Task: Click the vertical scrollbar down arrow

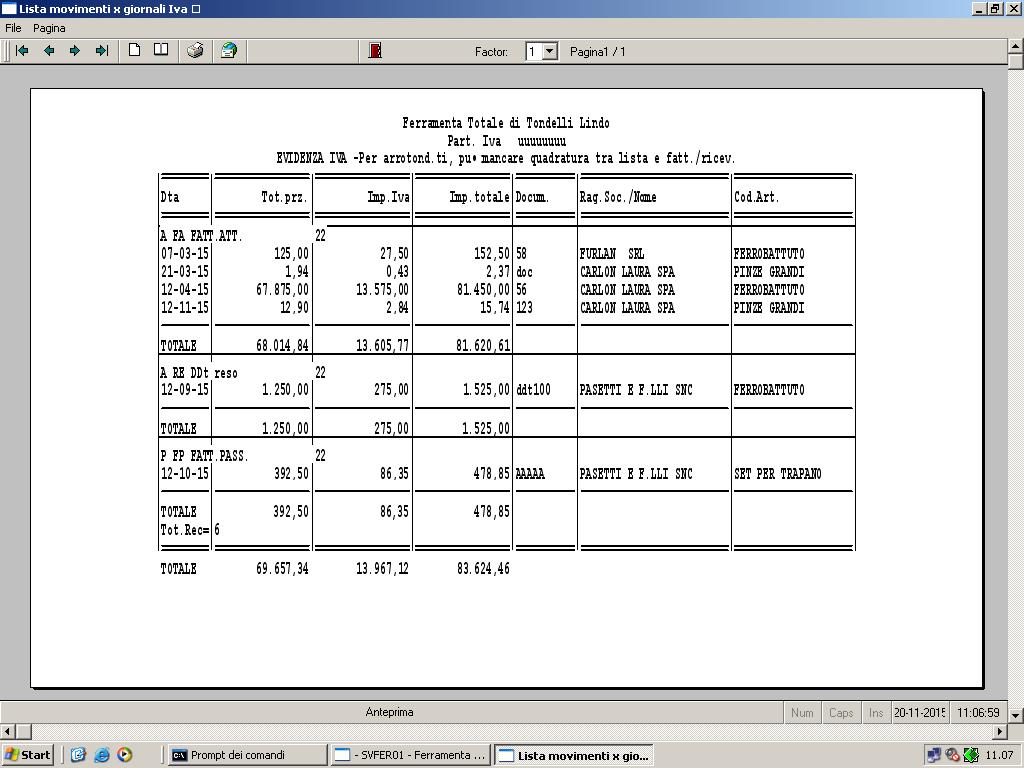Action: 1016,715
